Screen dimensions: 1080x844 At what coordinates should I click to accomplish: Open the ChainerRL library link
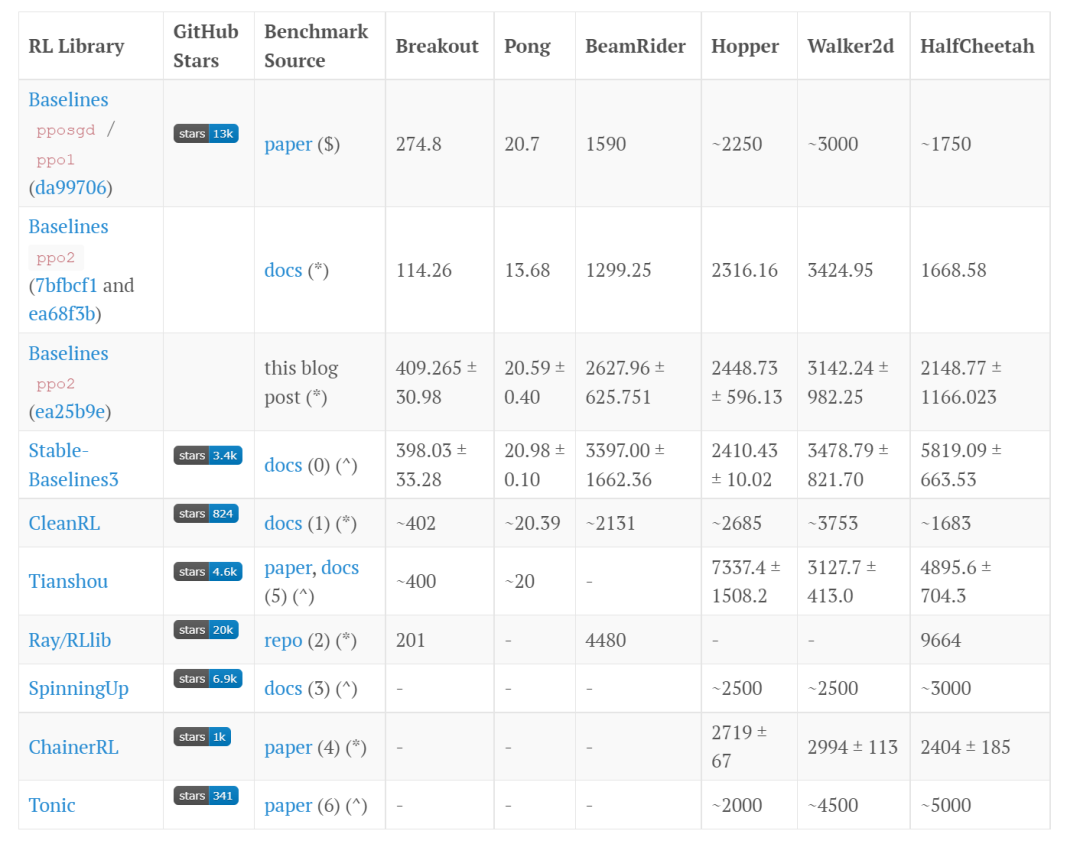tap(73, 747)
